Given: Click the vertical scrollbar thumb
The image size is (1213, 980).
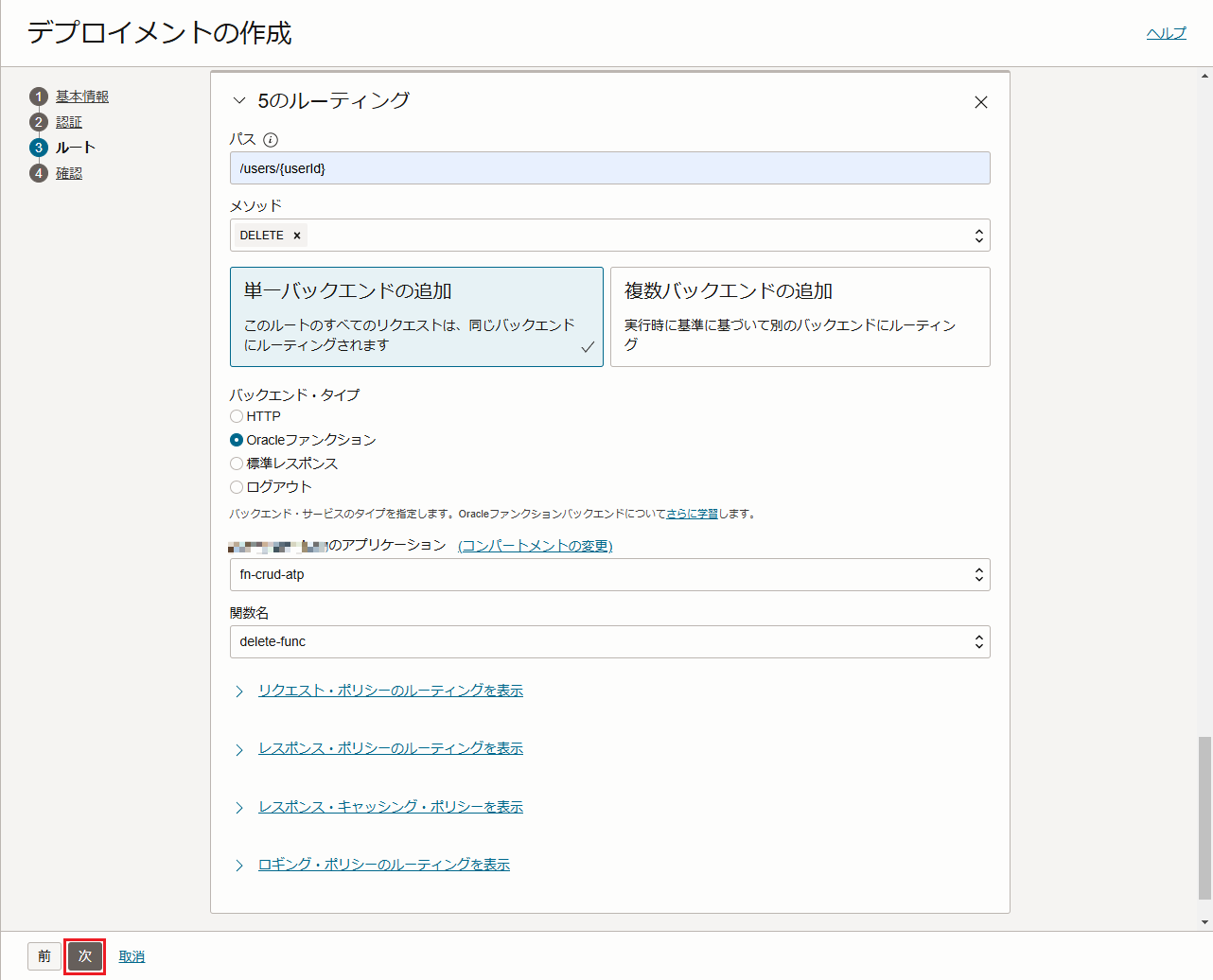Looking at the screenshot, I should (x=1204, y=817).
